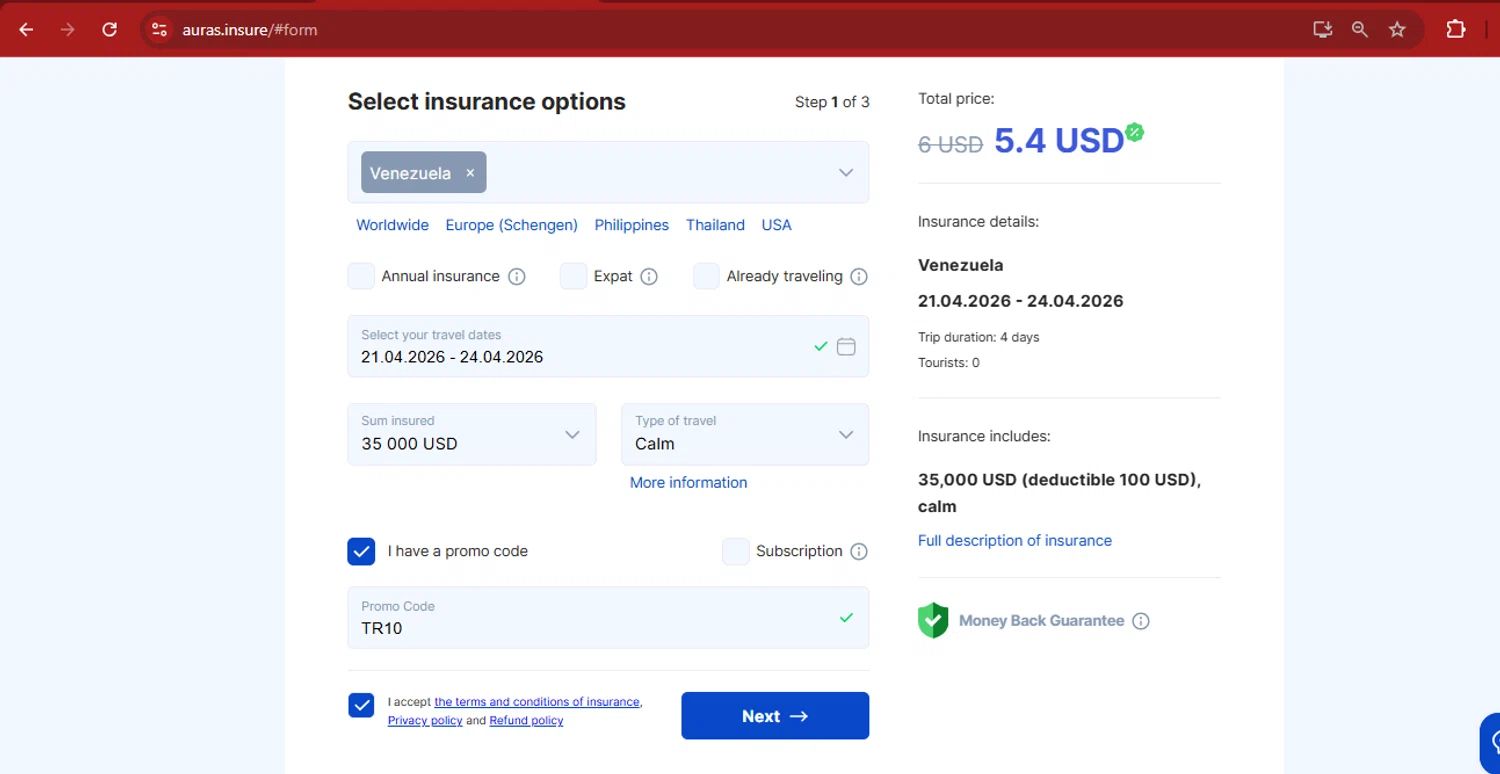Open the browser extensions puzzle icon

tap(1456, 30)
